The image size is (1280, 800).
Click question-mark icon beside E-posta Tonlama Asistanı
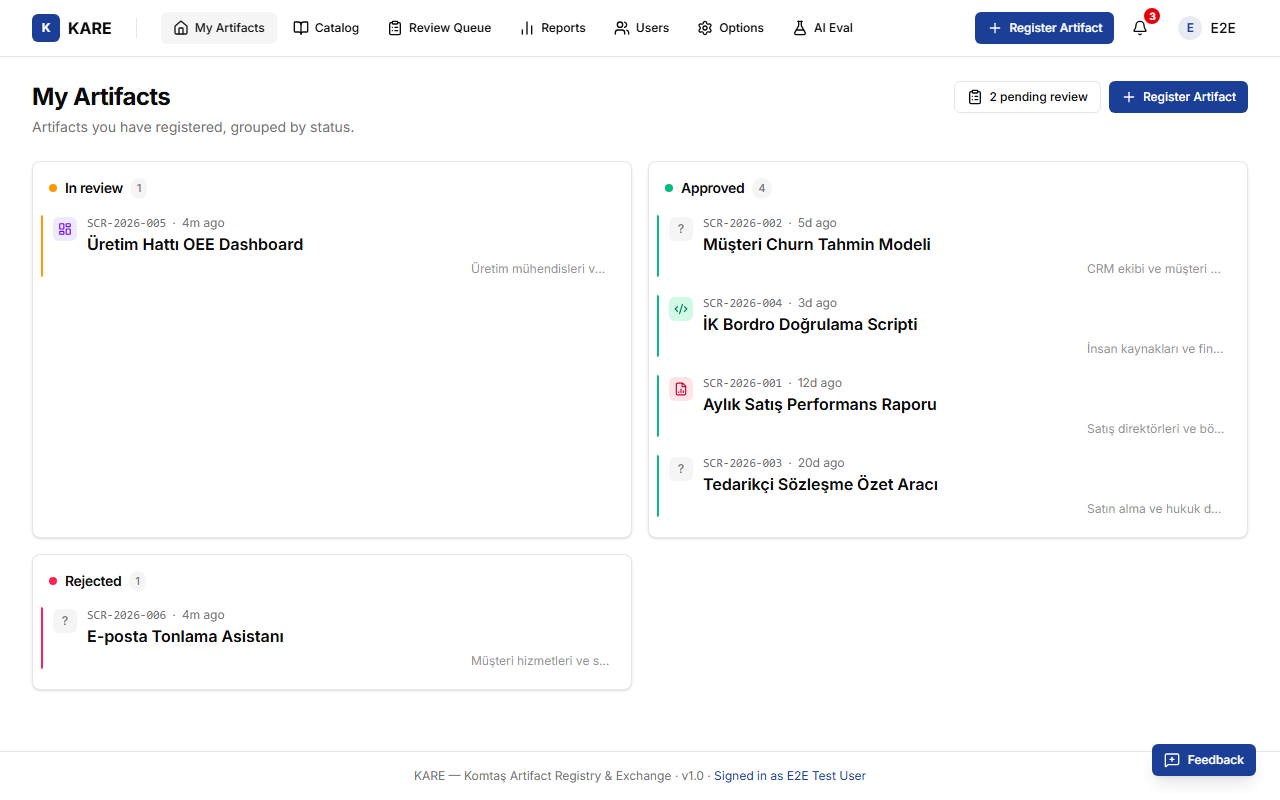[65, 621]
